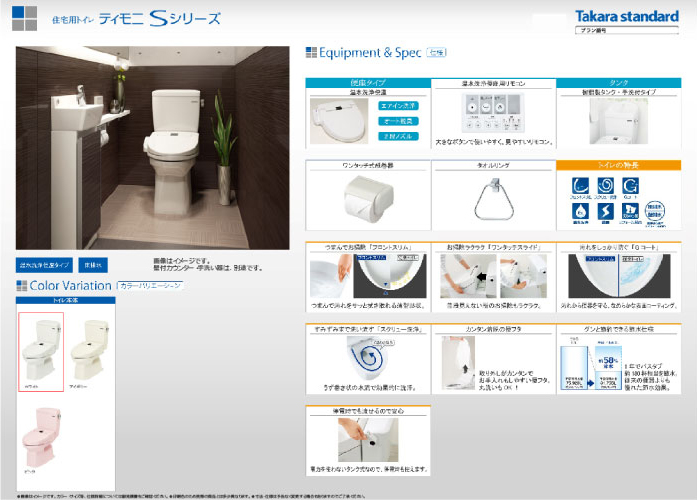The width and height of the screenshot is (697, 500).
Task: Click the reform-compatible feature icon
Action: [630, 211]
